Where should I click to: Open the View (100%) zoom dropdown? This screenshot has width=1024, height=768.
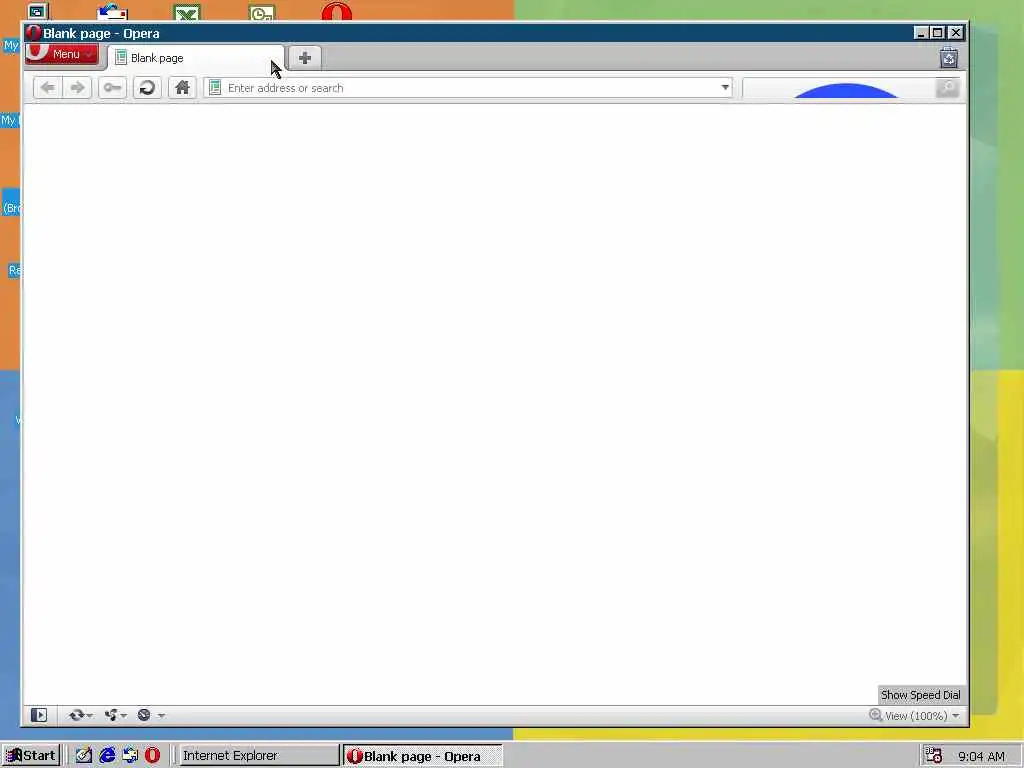point(922,716)
